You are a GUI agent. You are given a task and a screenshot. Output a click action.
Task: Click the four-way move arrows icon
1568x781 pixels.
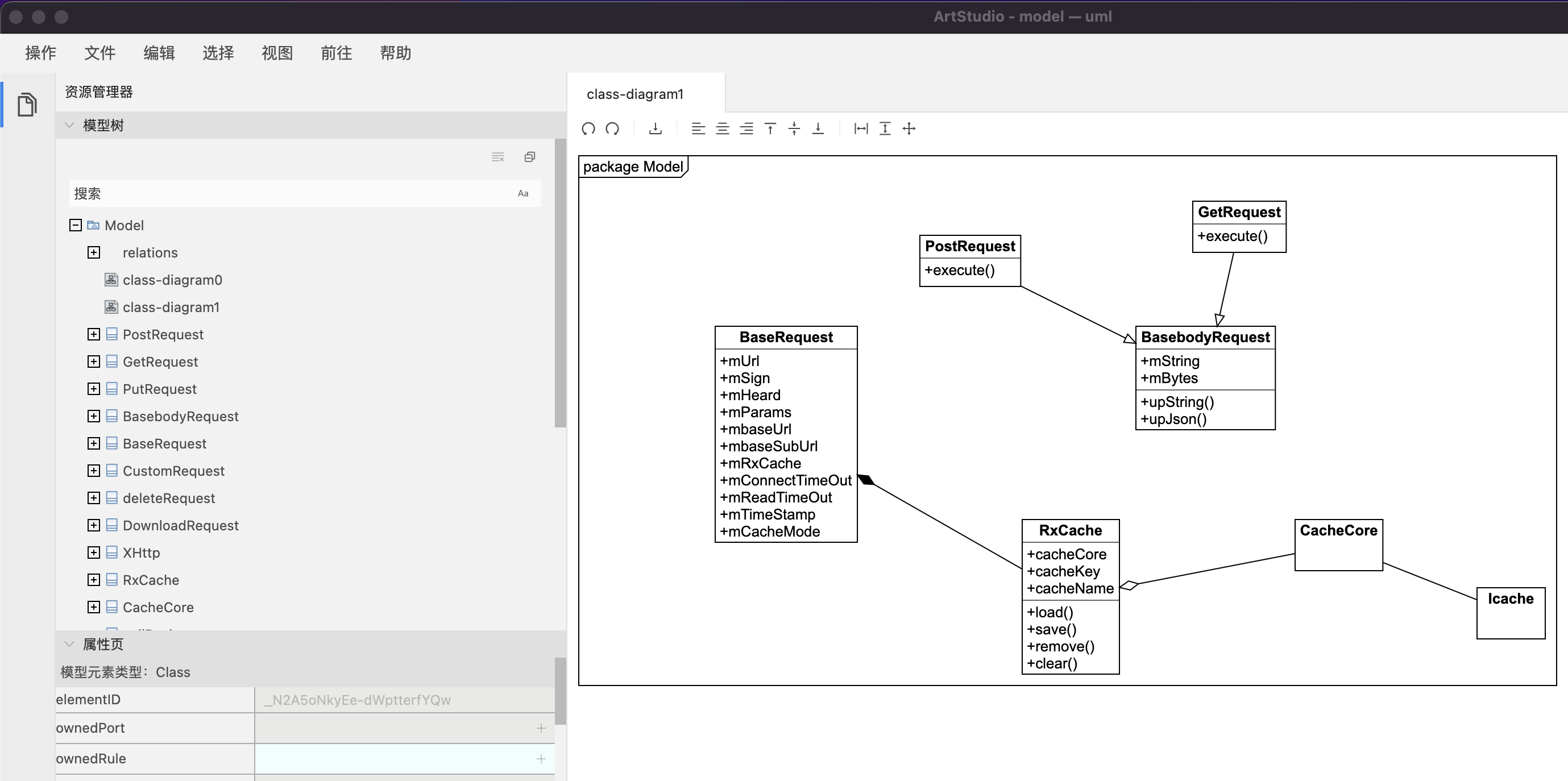(909, 128)
